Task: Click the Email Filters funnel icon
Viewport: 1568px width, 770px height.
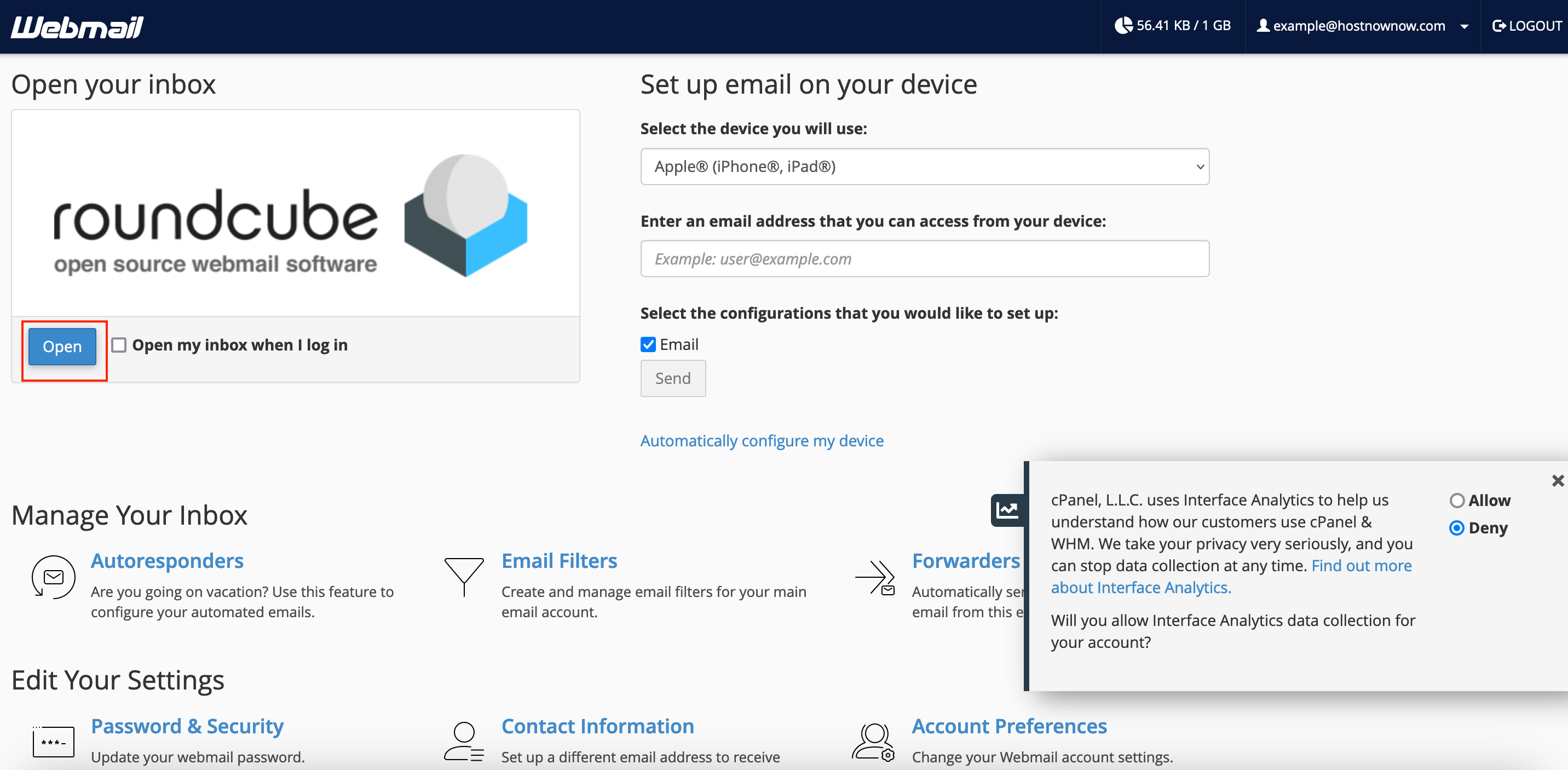Action: point(464,577)
